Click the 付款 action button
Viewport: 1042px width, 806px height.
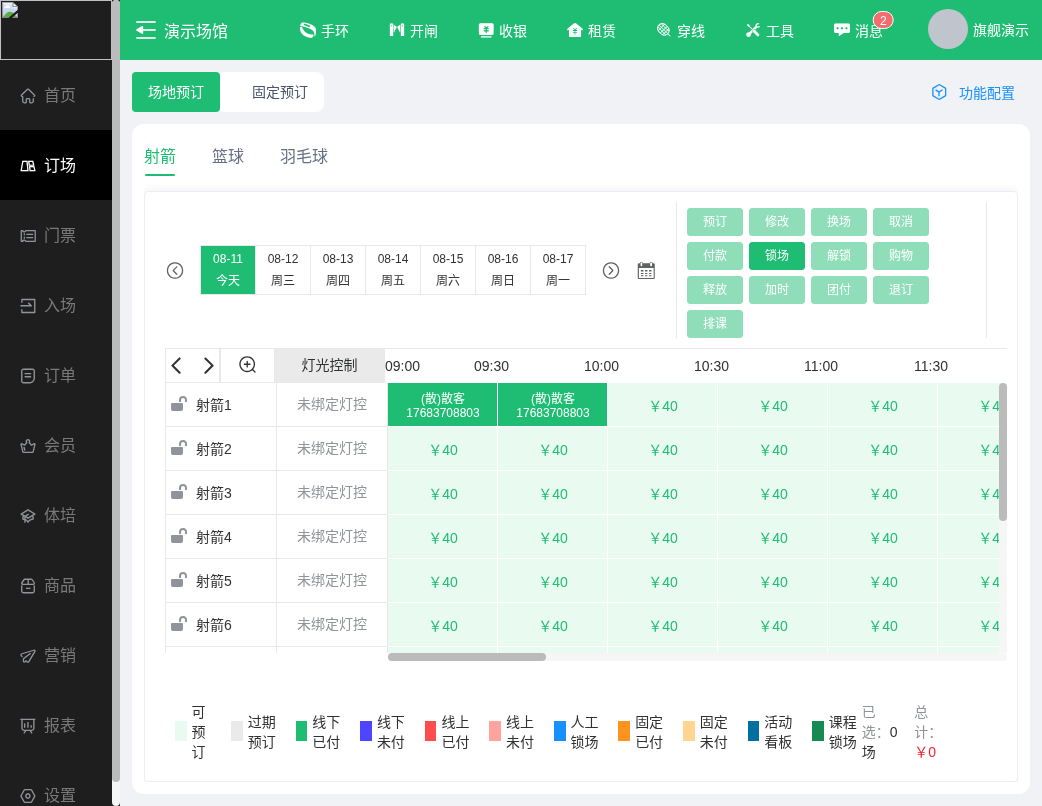(714, 256)
